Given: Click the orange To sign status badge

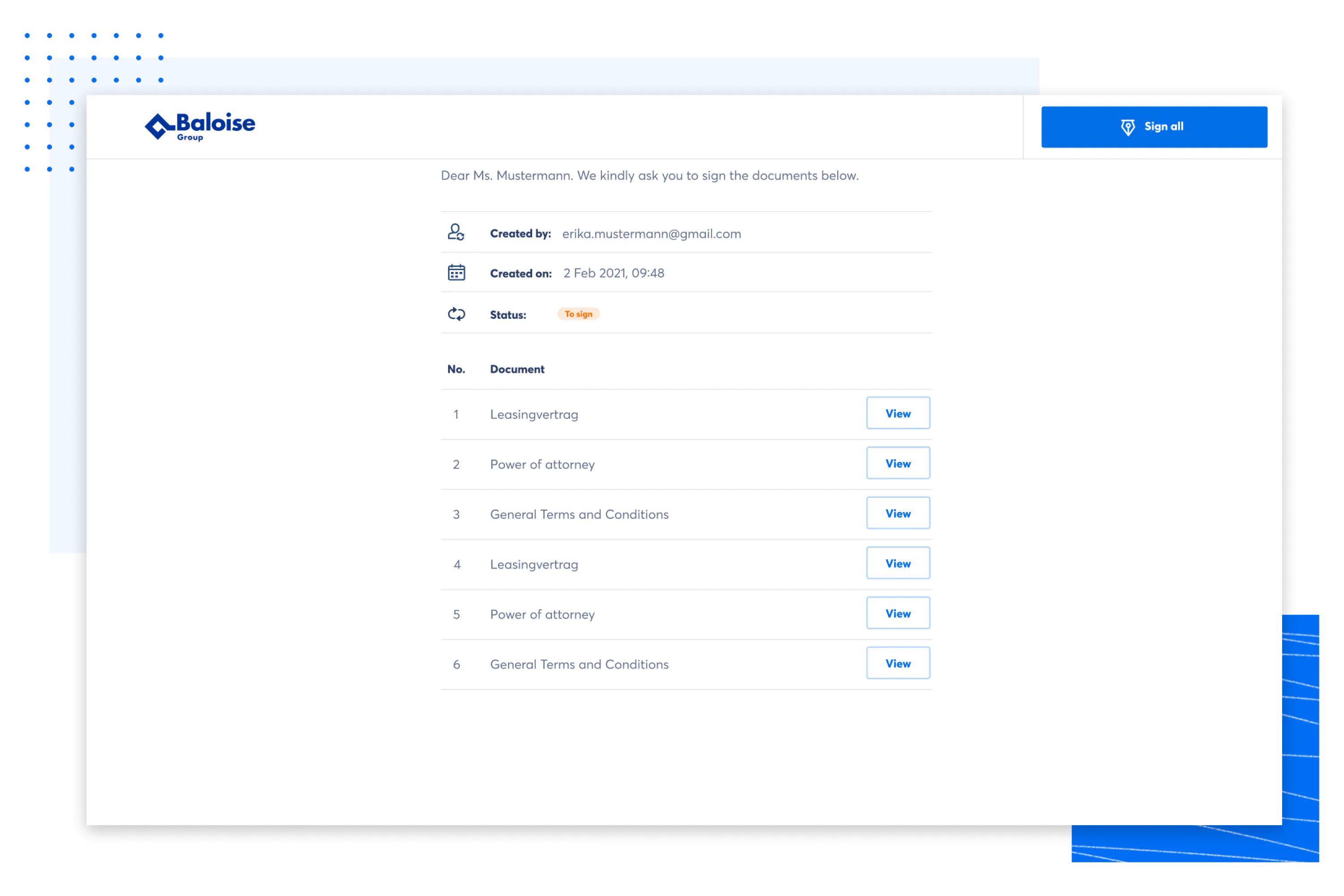Looking at the screenshot, I should 578,314.
